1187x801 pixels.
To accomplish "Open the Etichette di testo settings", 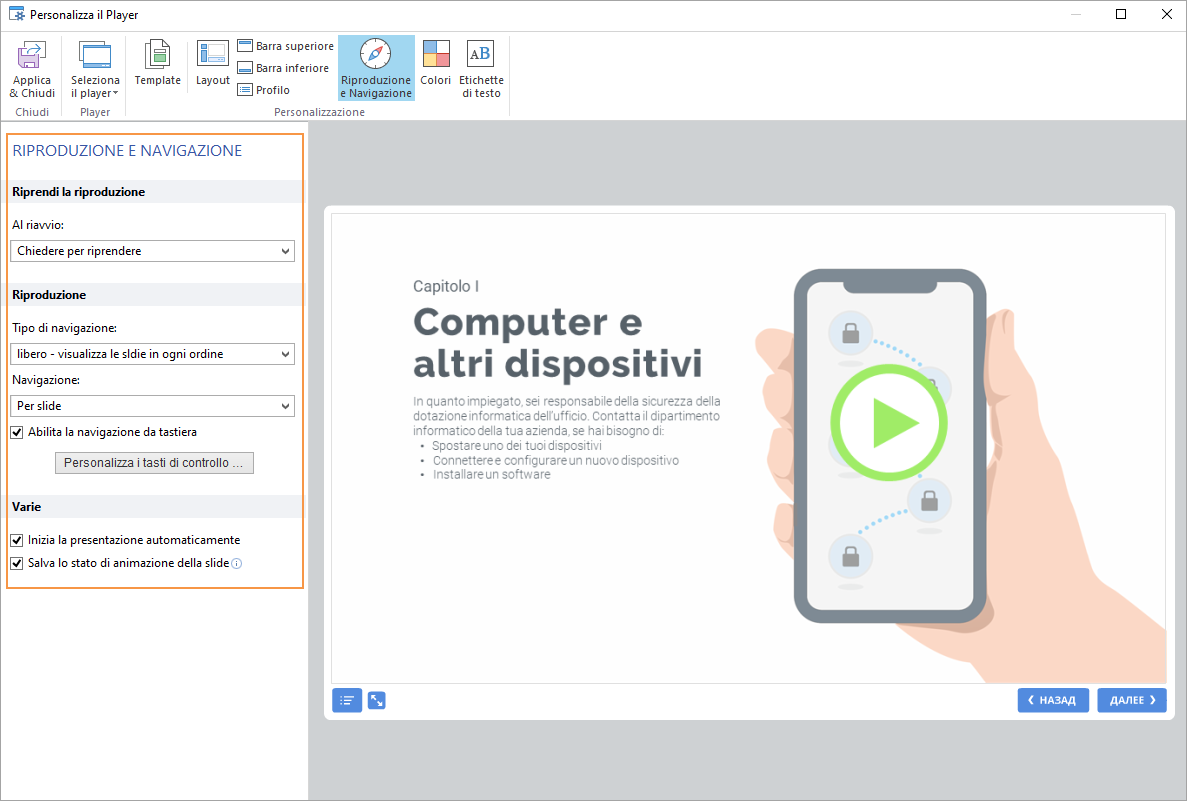I will (481, 54).
